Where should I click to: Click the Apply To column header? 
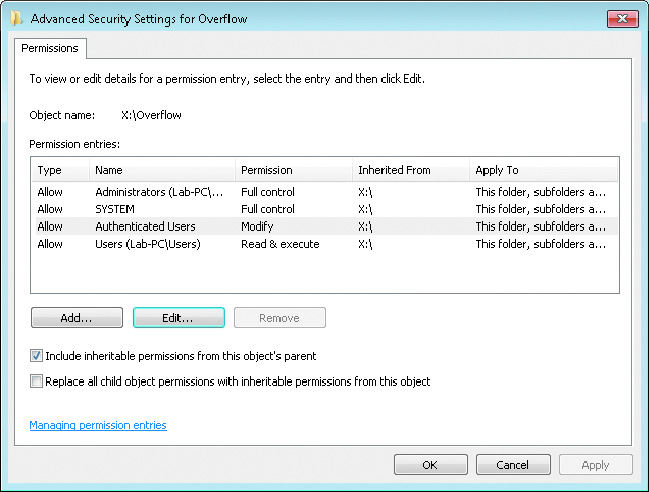(543, 170)
